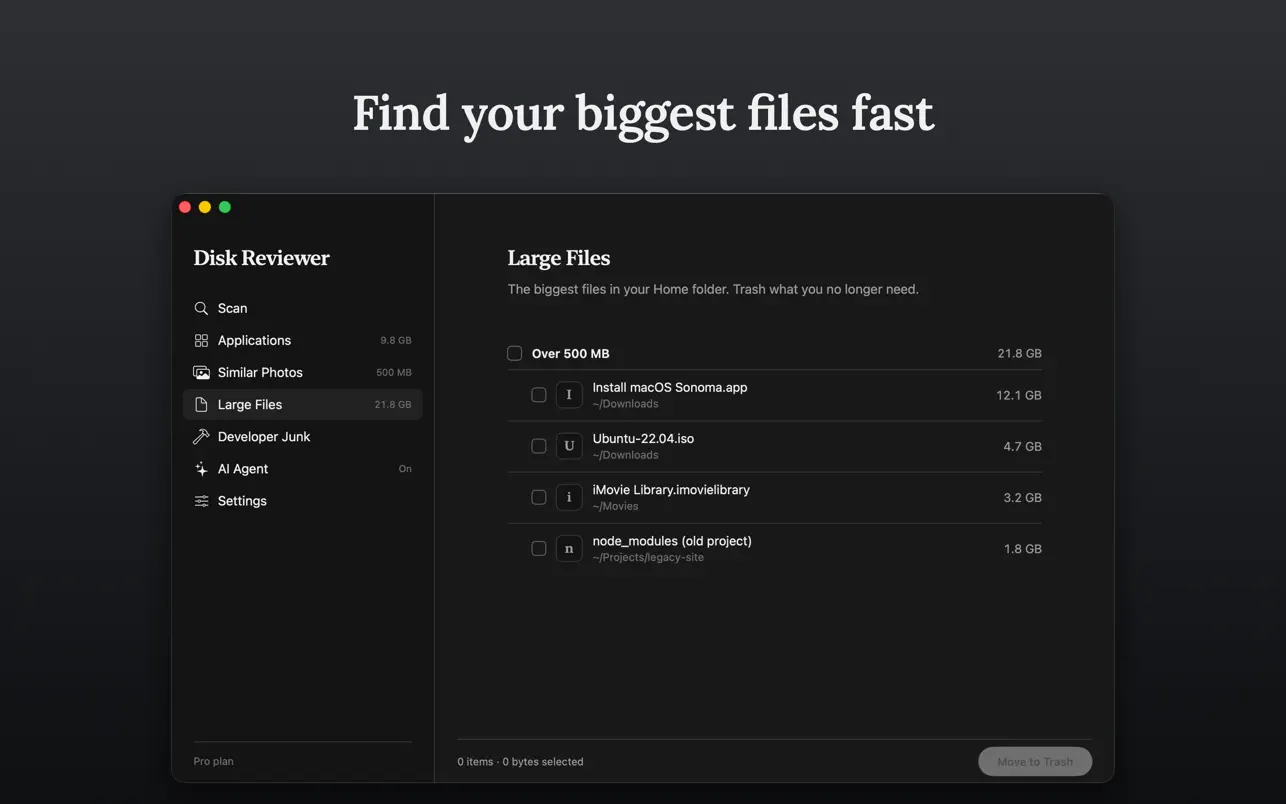Open Similar Photos section
This screenshot has width=1286, height=804.
[x=302, y=372]
